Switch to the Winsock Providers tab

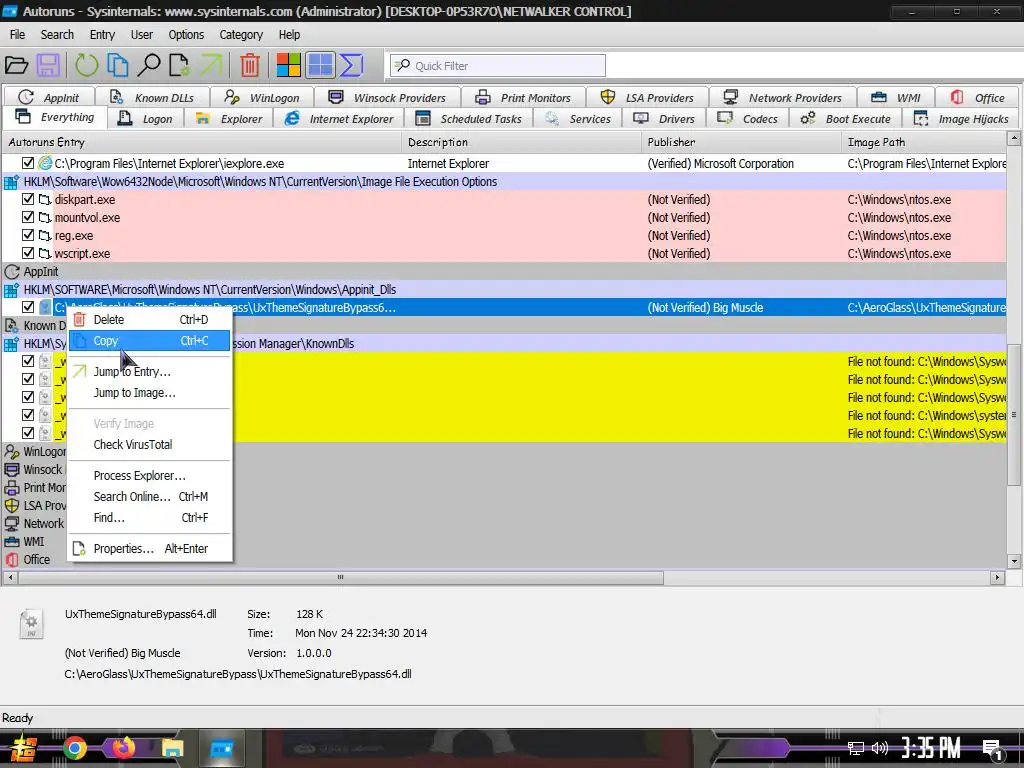pos(387,97)
